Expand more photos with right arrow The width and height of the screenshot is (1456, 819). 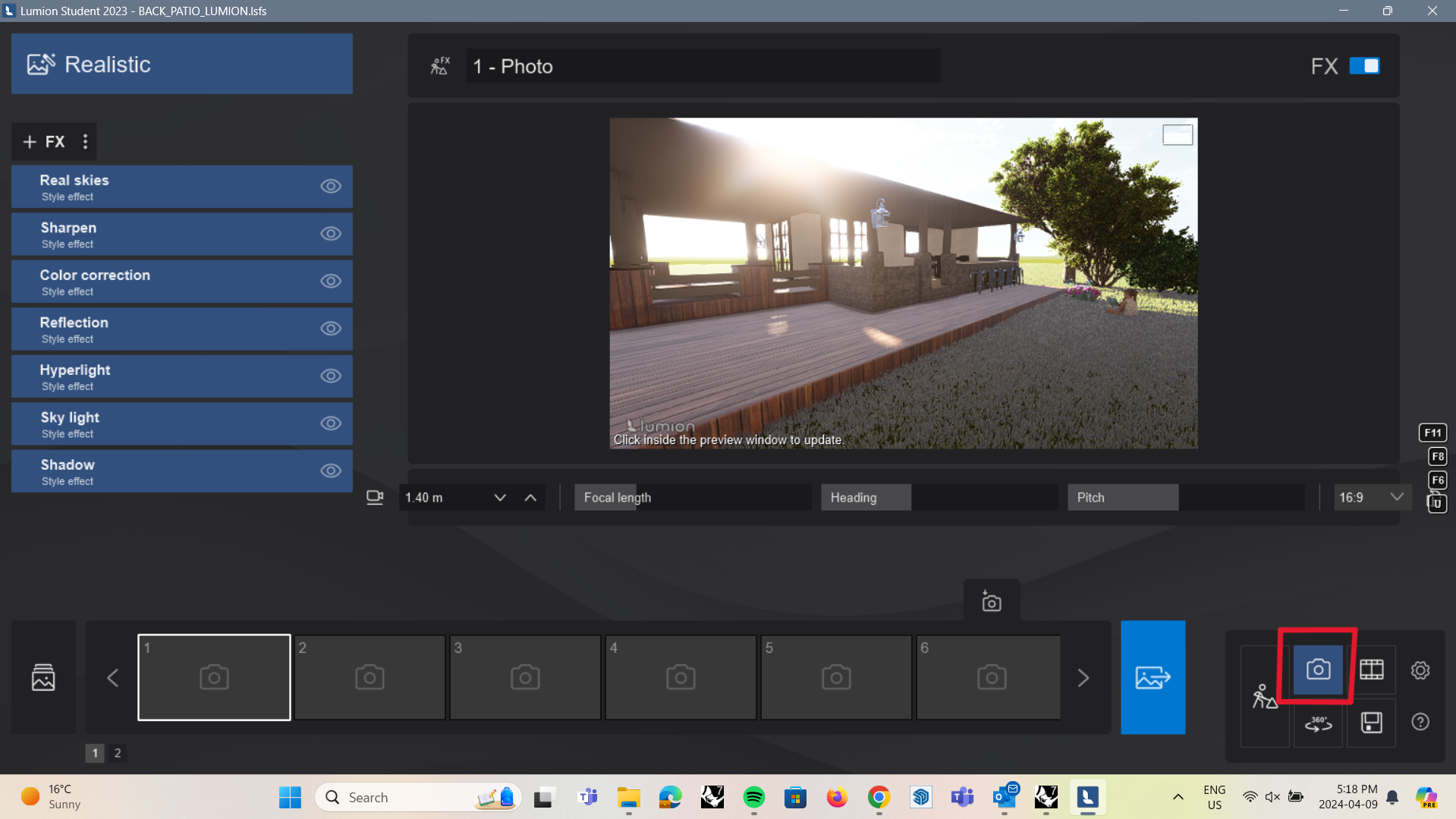[1083, 678]
